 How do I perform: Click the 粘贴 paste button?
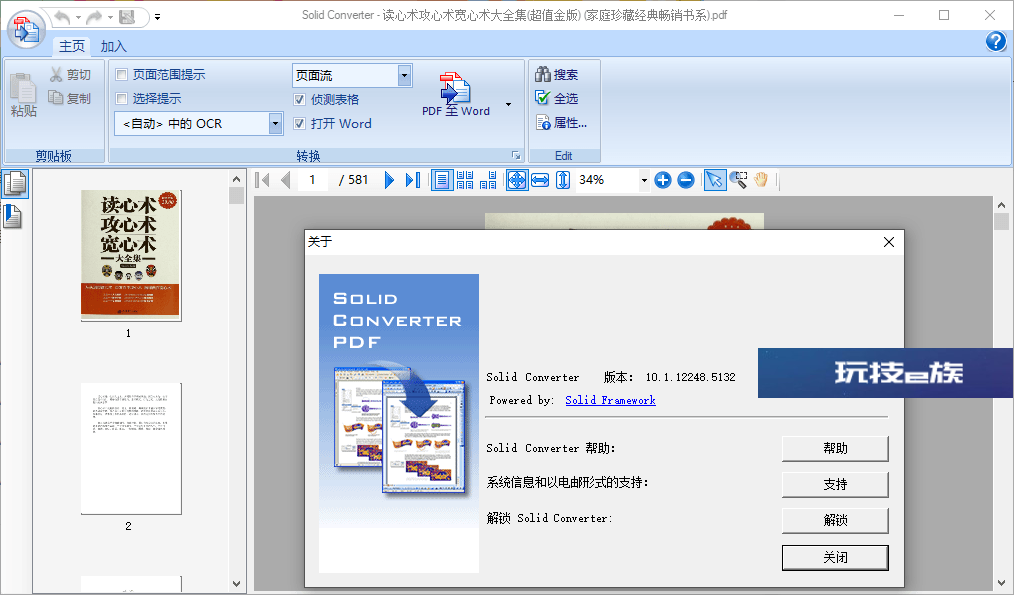(x=24, y=95)
